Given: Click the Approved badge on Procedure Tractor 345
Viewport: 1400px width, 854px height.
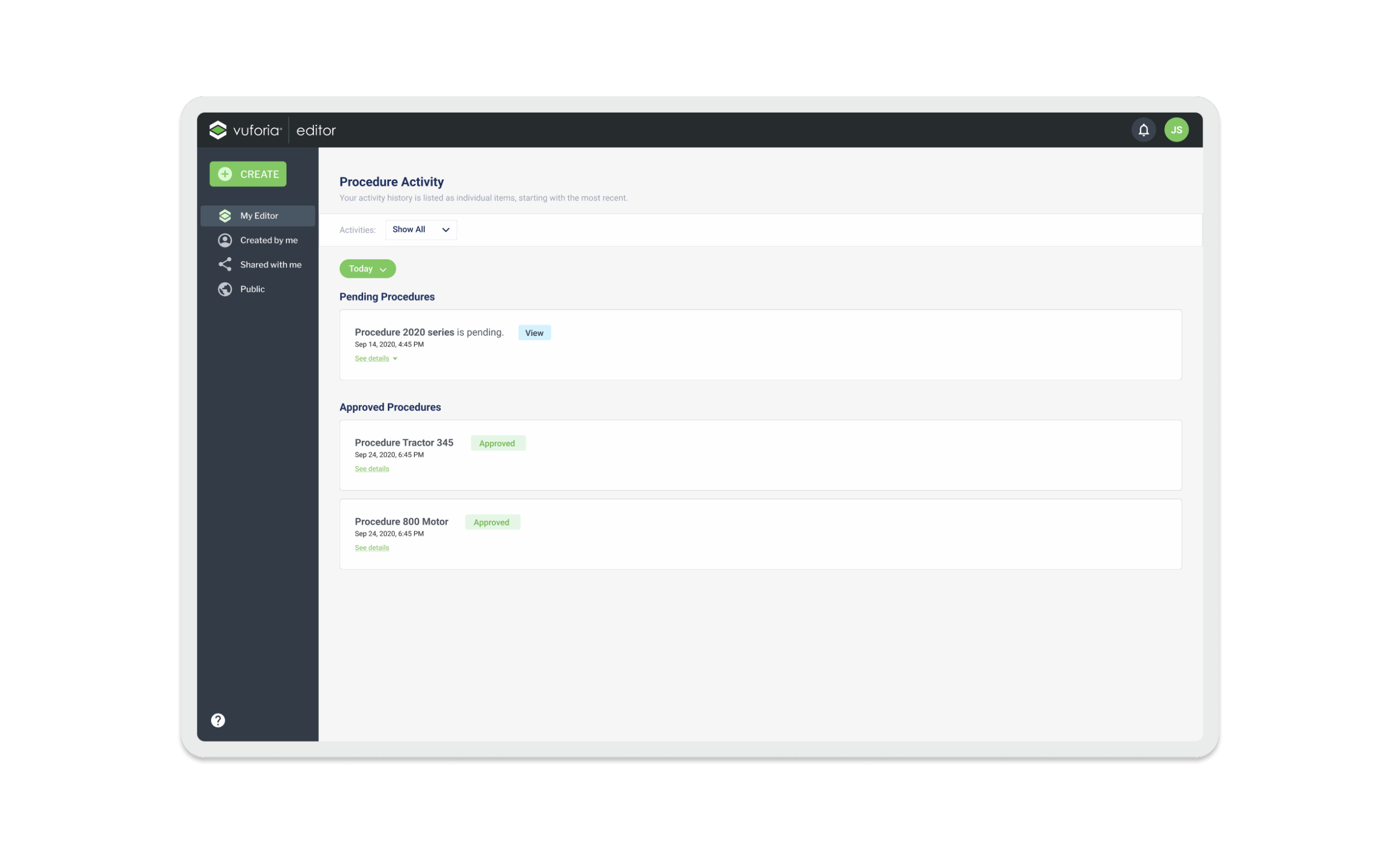Looking at the screenshot, I should tap(497, 443).
